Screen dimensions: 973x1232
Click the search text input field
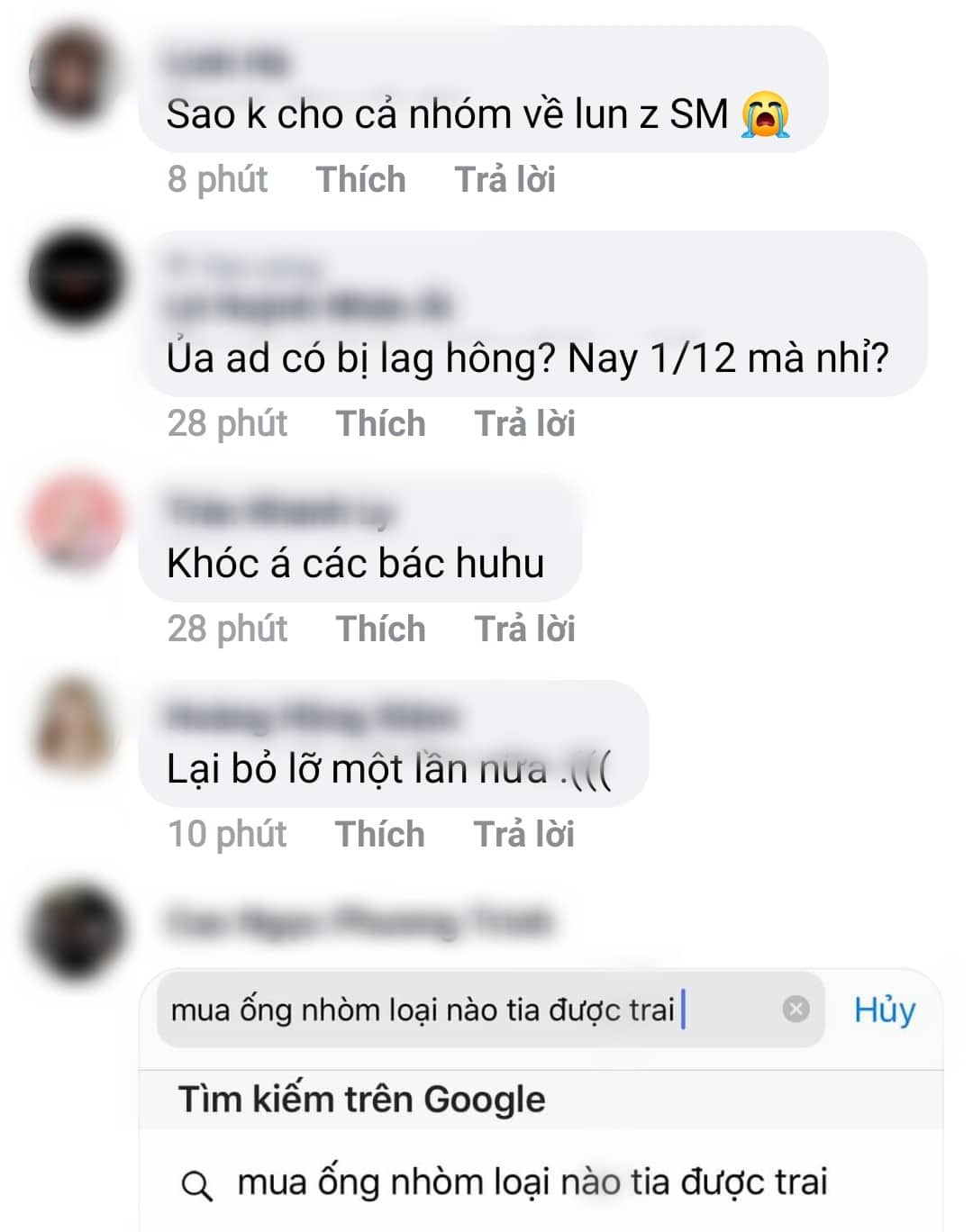point(491,1009)
